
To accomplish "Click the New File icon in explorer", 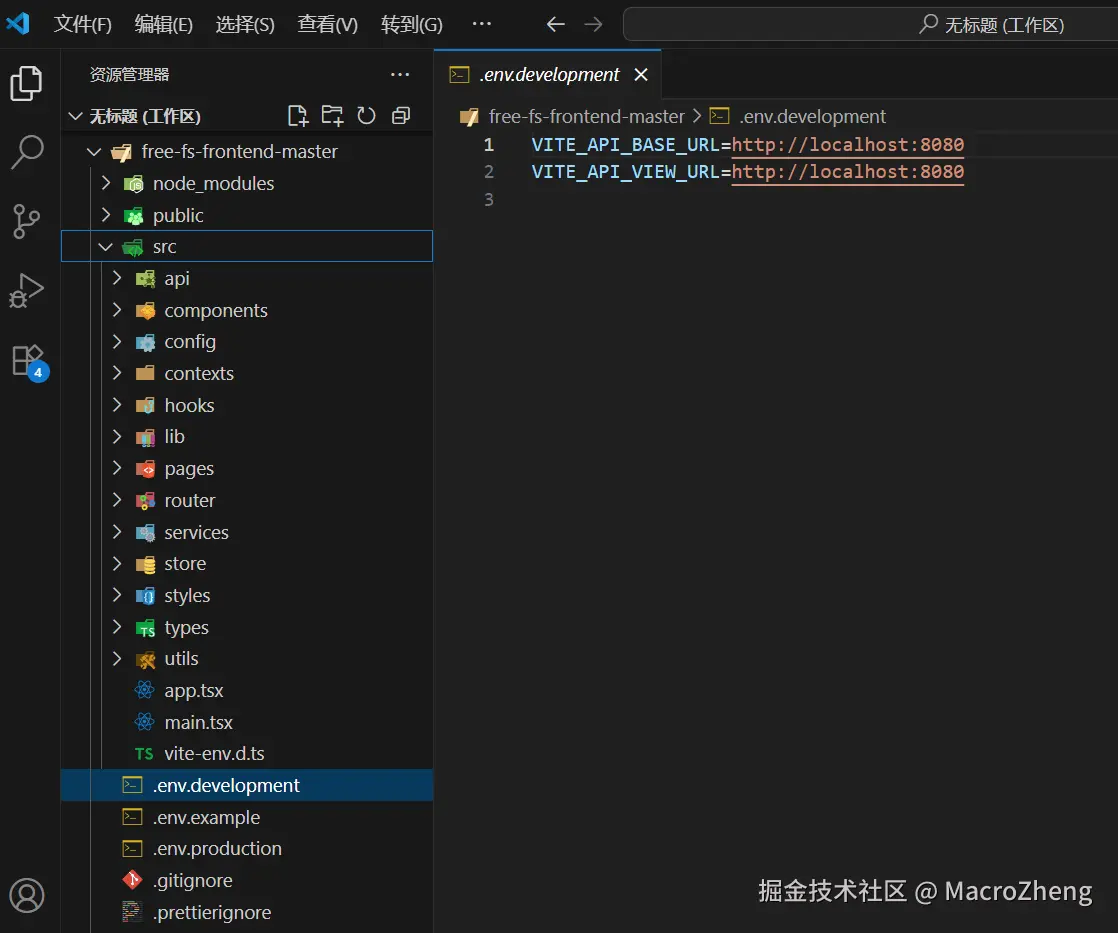I will click(x=298, y=116).
